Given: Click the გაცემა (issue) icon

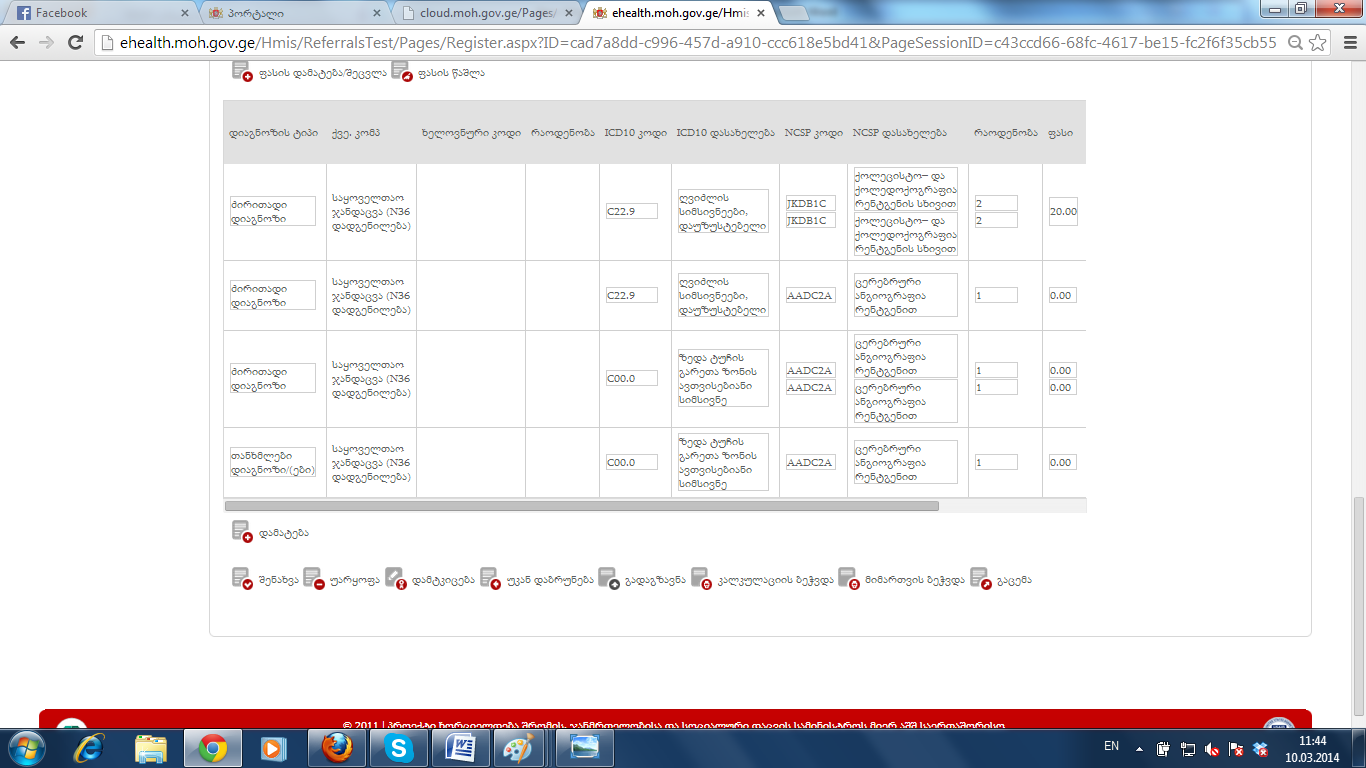Looking at the screenshot, I should pos(980,579).
